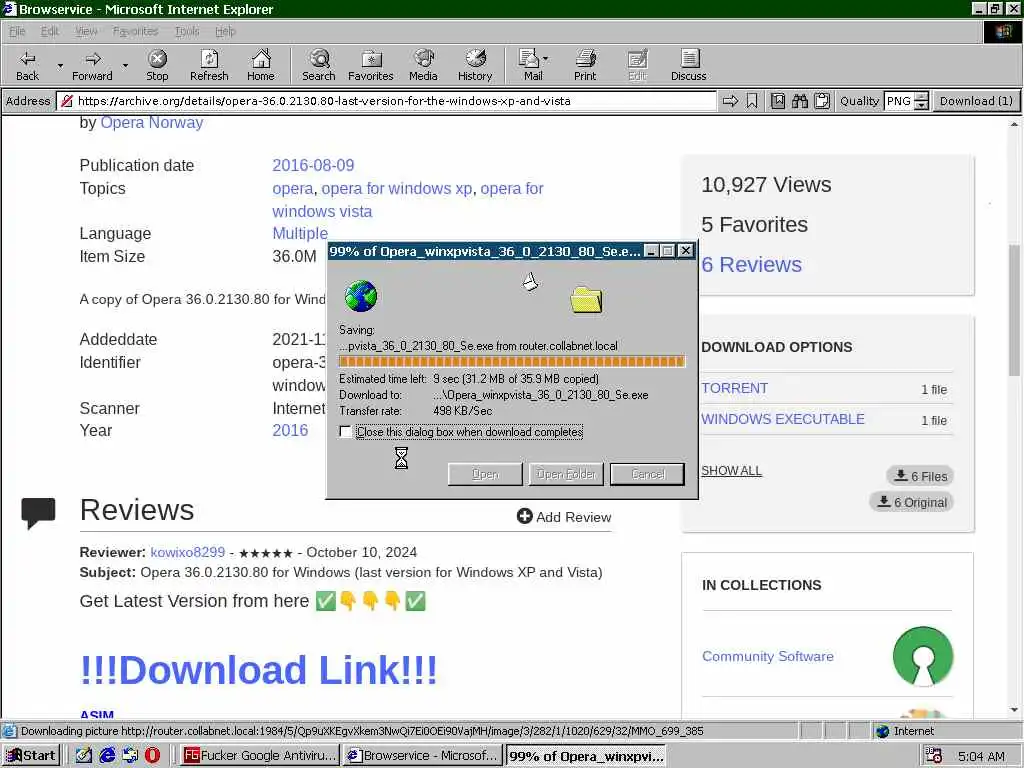The width and height of the screenshot is (1024, 768).
Task: Expand the SHOW ALL download options
Action: click(731, 471)
